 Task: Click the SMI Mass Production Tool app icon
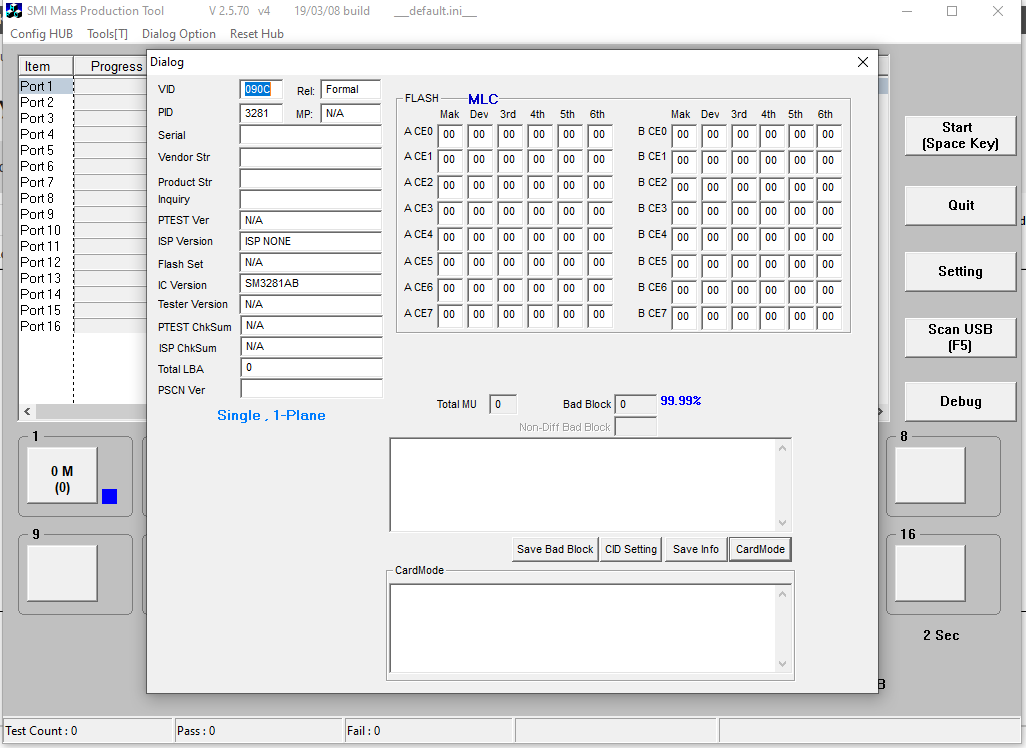coord(14,10)
